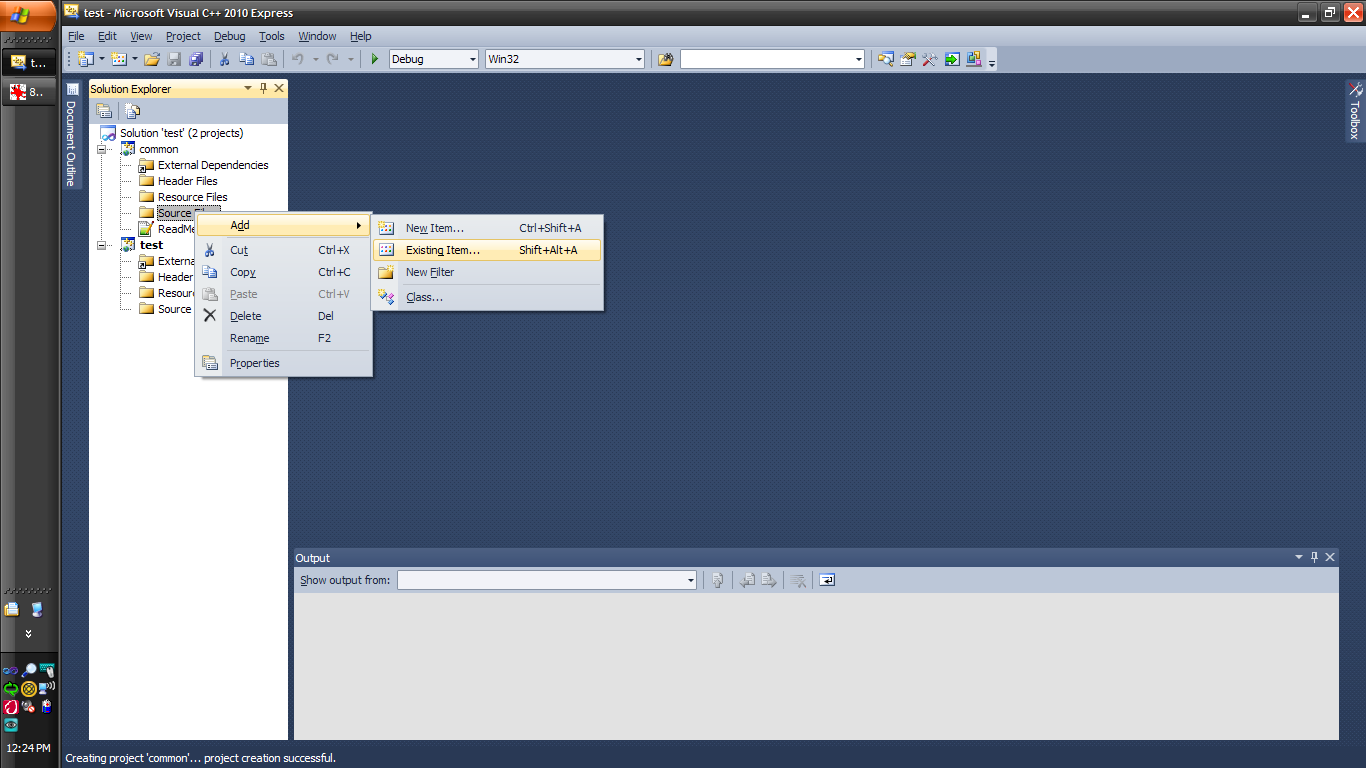Click the Cut scissors icon in toolbar
Screen dimensions: 1366x768
click(x=224, y=59)
